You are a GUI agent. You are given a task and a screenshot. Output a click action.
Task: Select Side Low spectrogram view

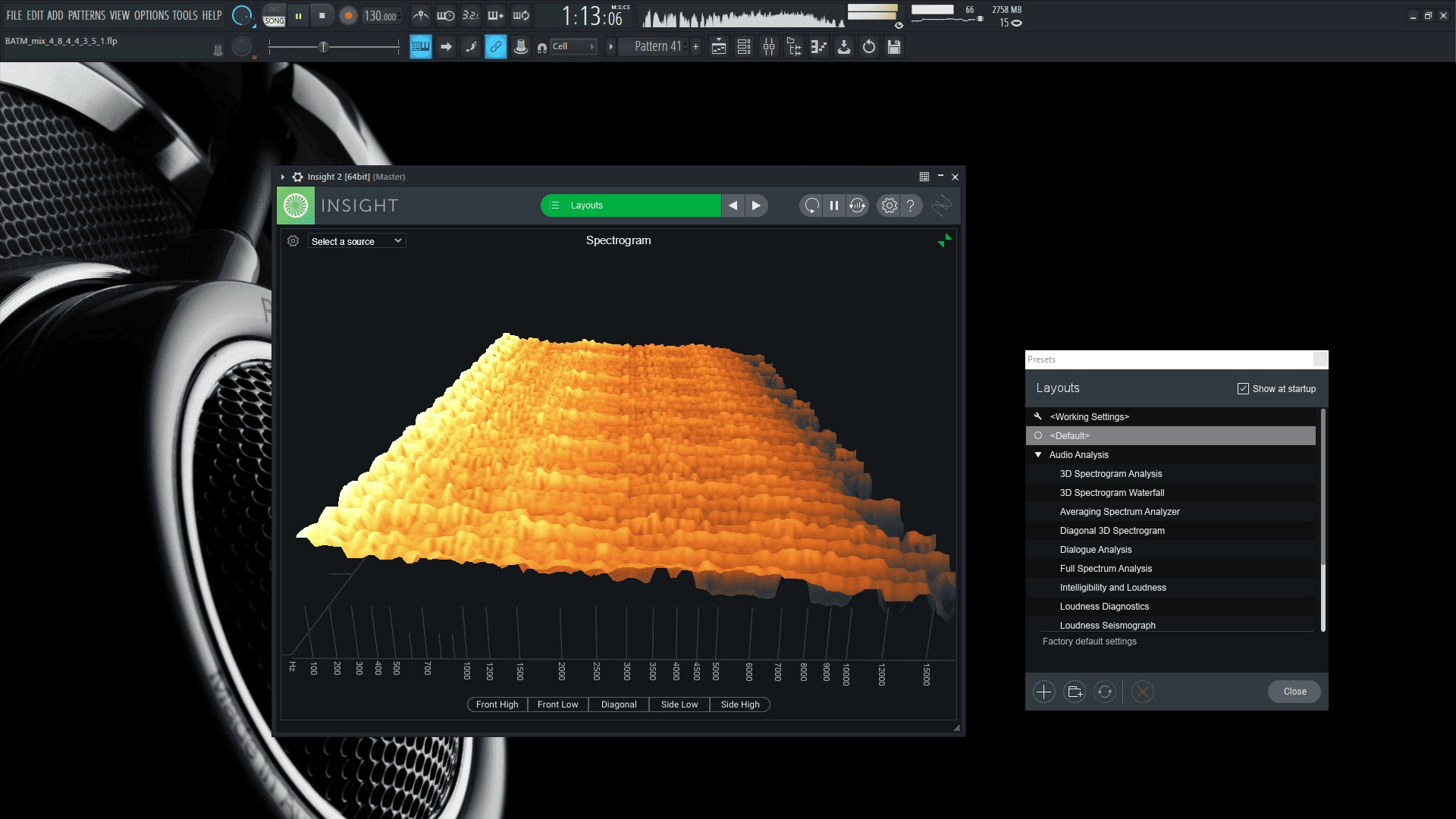pos(679,704)
